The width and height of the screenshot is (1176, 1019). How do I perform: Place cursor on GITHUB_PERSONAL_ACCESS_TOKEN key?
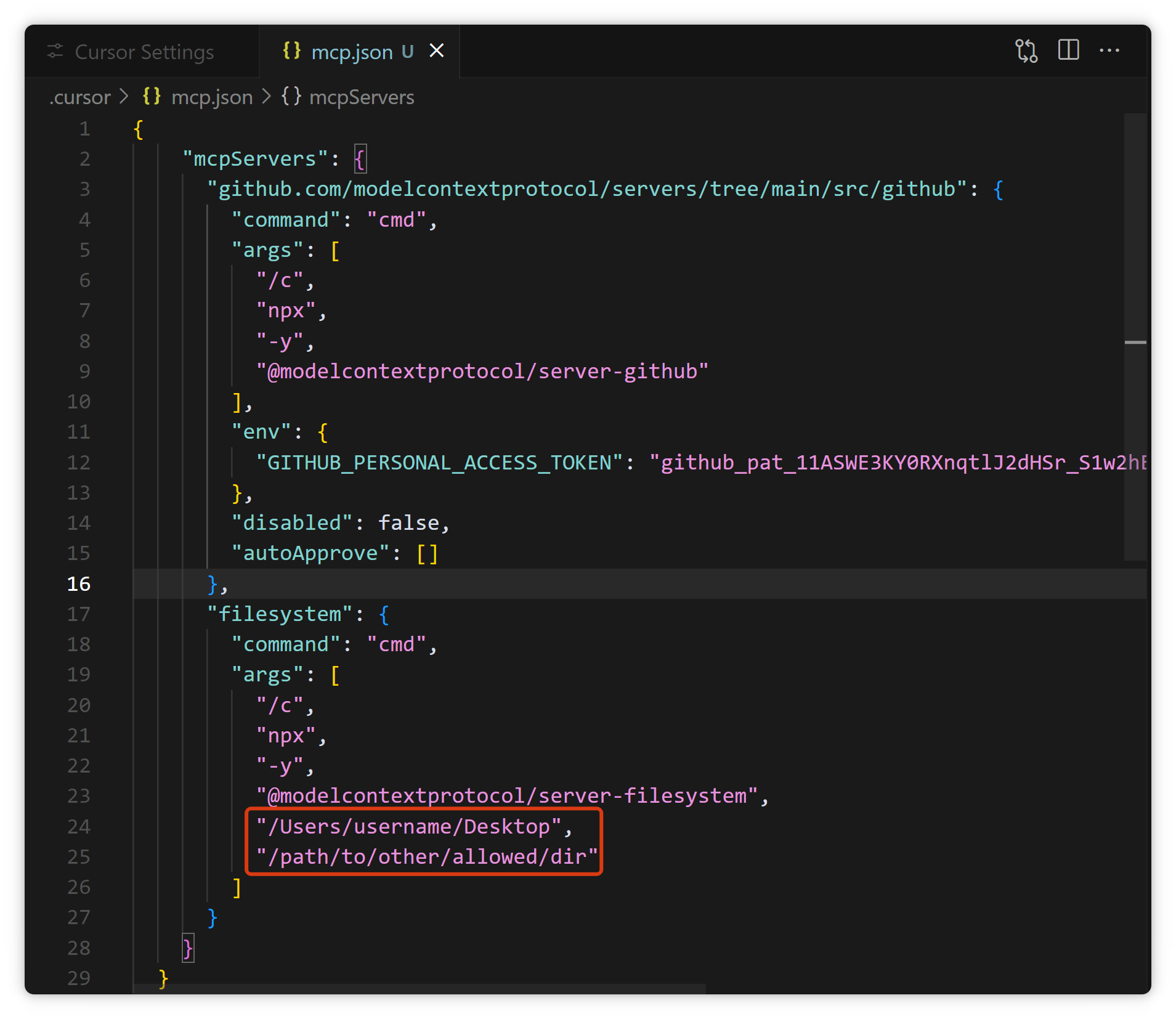(x=439, y=463)
